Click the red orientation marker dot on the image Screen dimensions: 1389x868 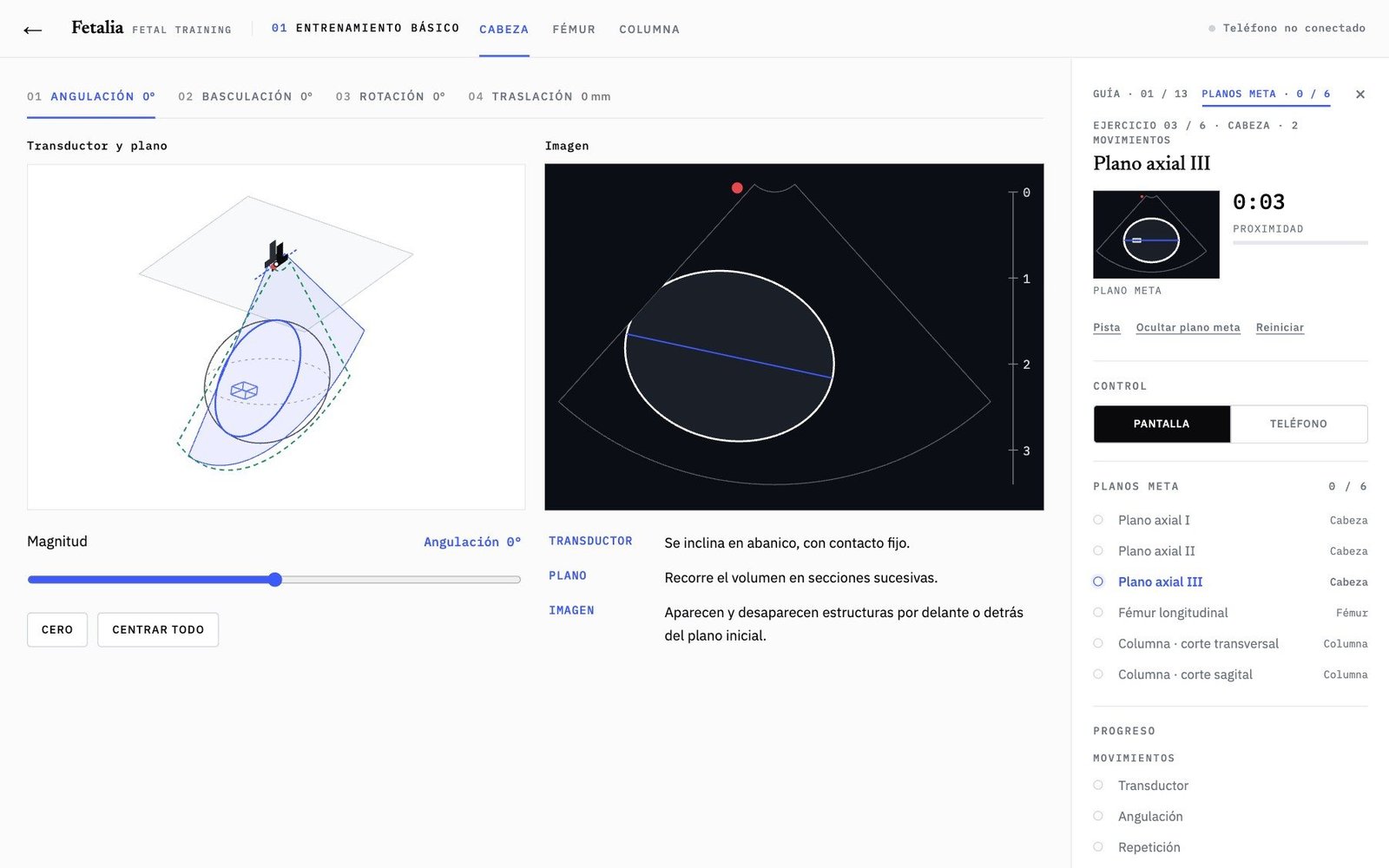pos(737,187)
